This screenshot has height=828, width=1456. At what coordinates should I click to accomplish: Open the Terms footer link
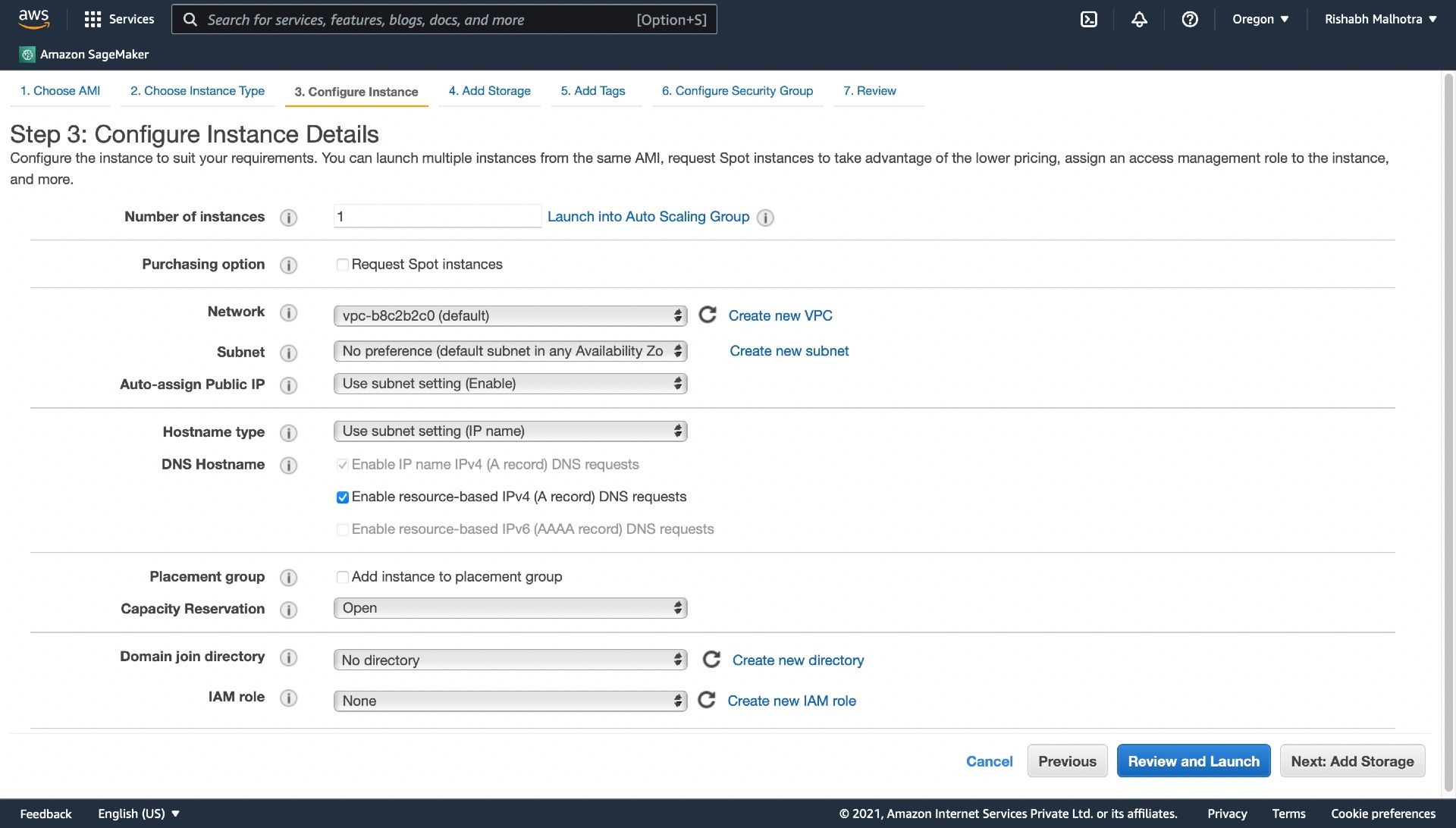(x=1288, y=814)
